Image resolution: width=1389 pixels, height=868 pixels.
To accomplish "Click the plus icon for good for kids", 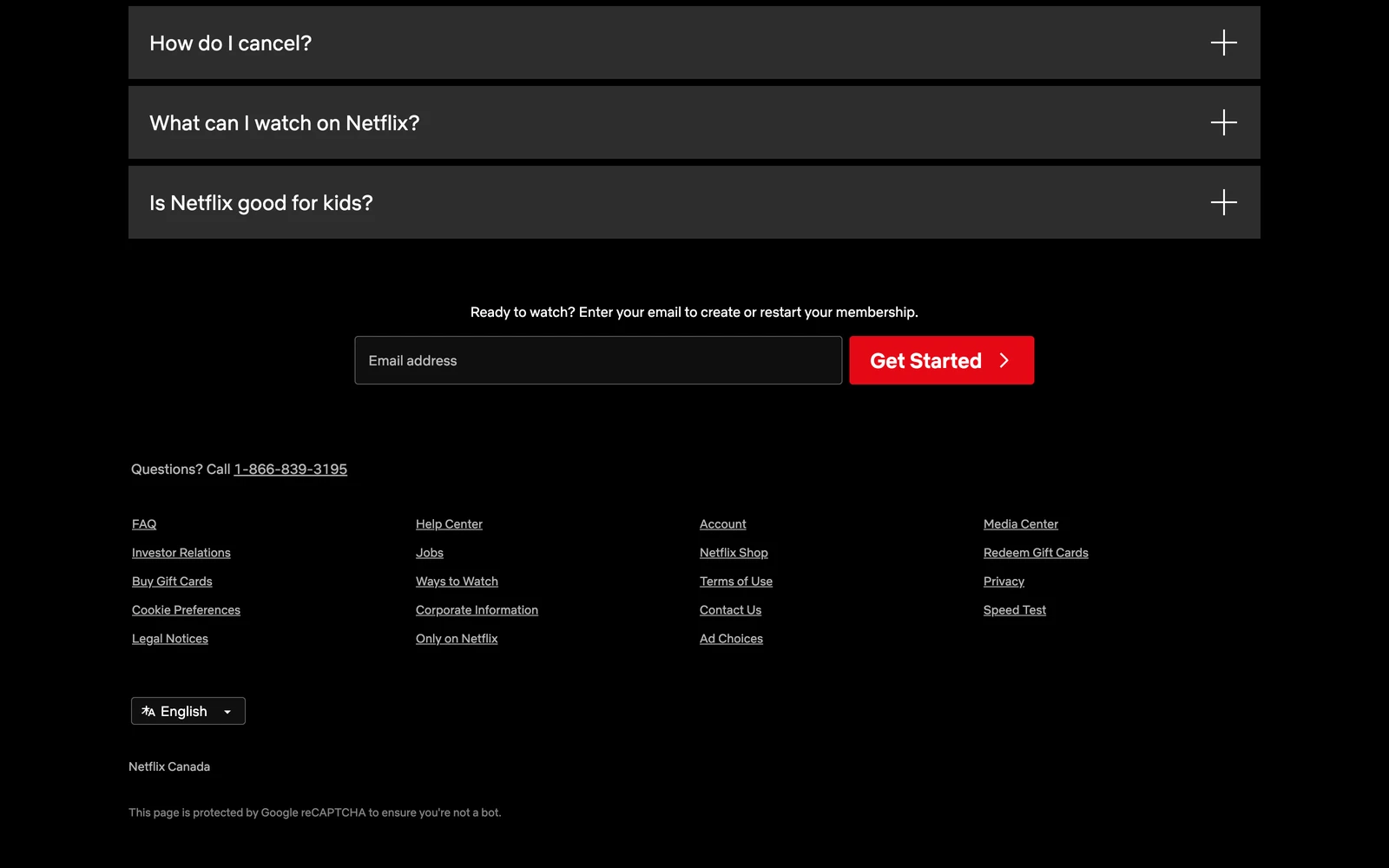I will tap(1224, 202).
